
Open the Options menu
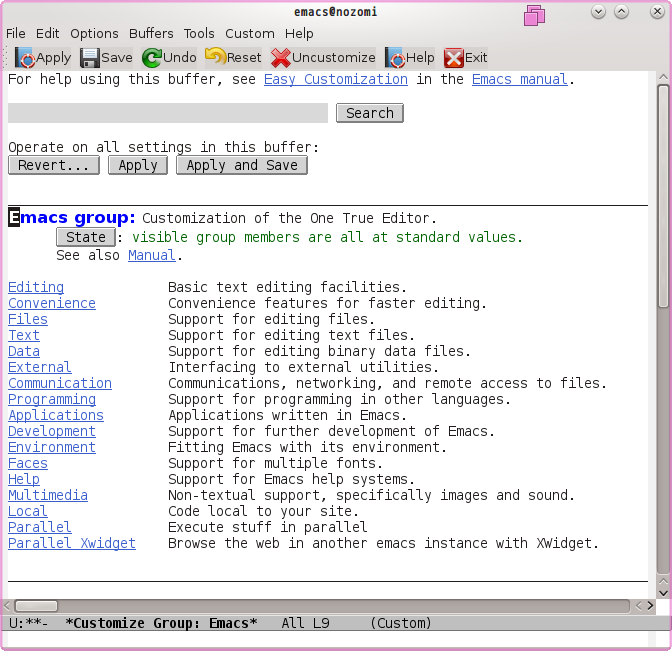point(94,33)
